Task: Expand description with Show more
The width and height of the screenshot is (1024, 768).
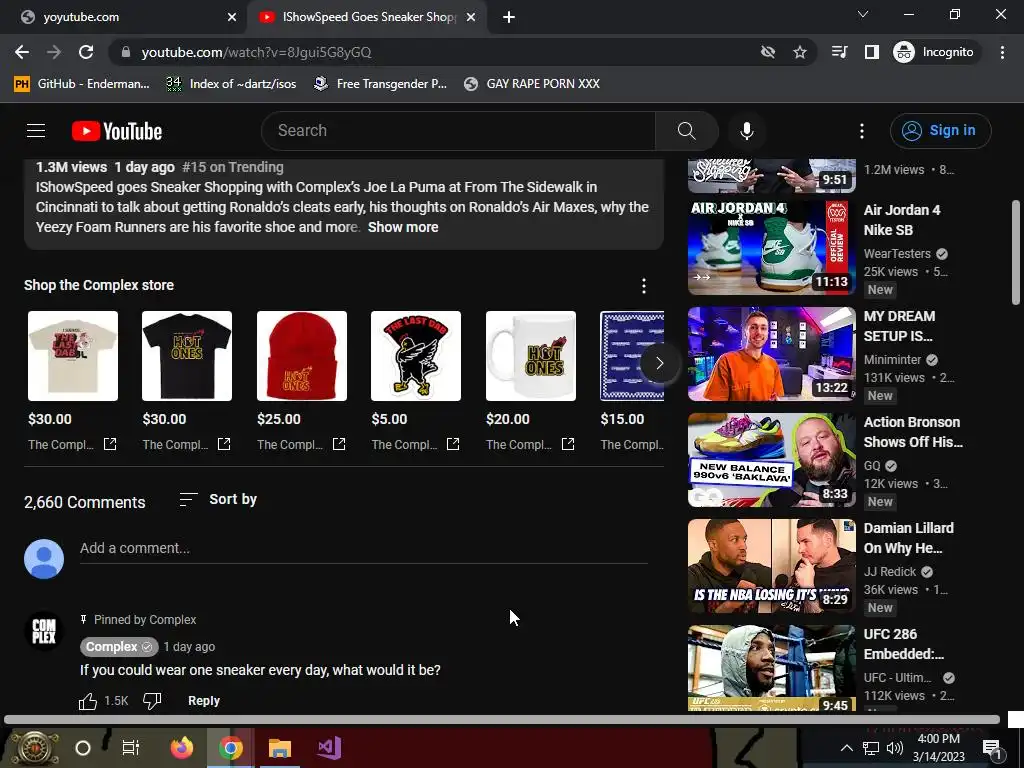Action: [x=403, y=227]
